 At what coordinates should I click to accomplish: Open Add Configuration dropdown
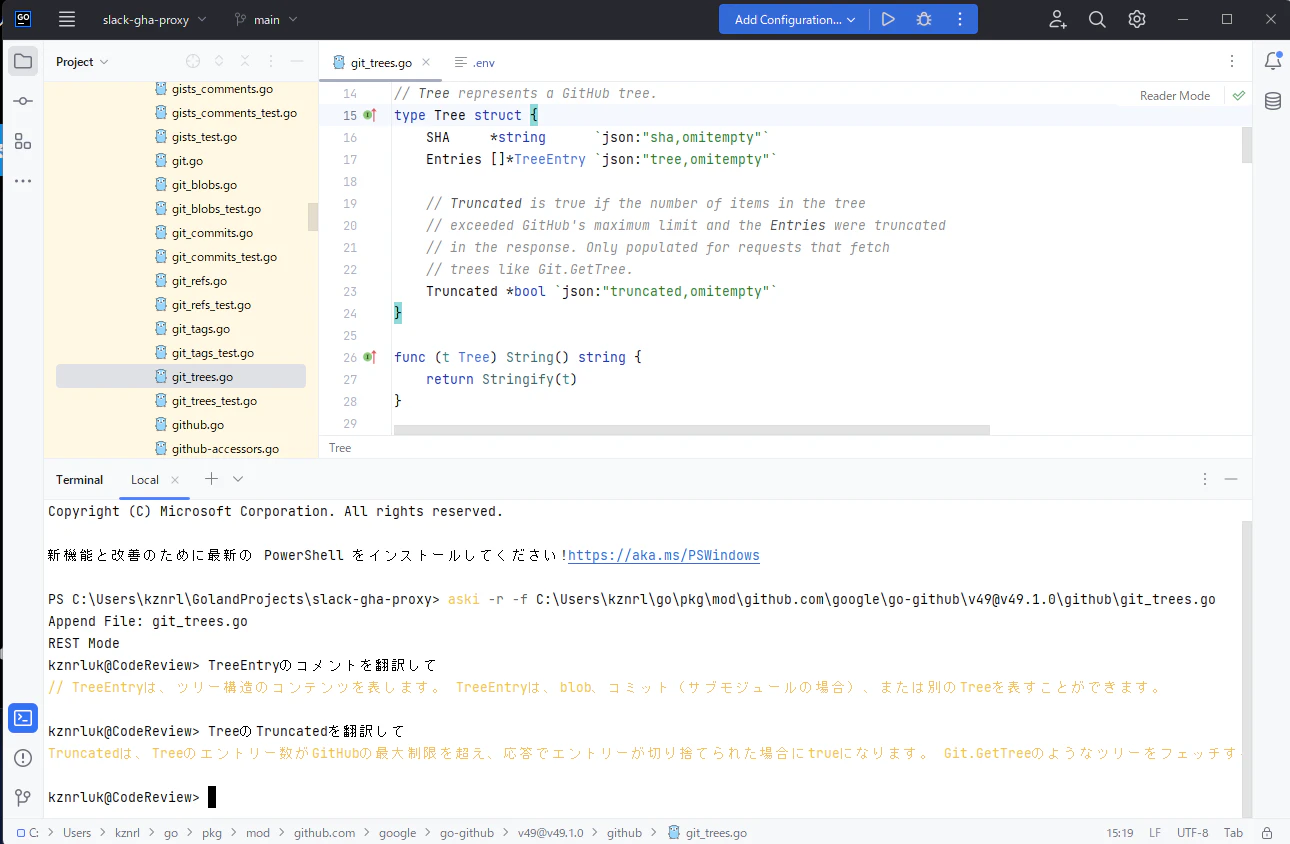[x=794, y=19]
